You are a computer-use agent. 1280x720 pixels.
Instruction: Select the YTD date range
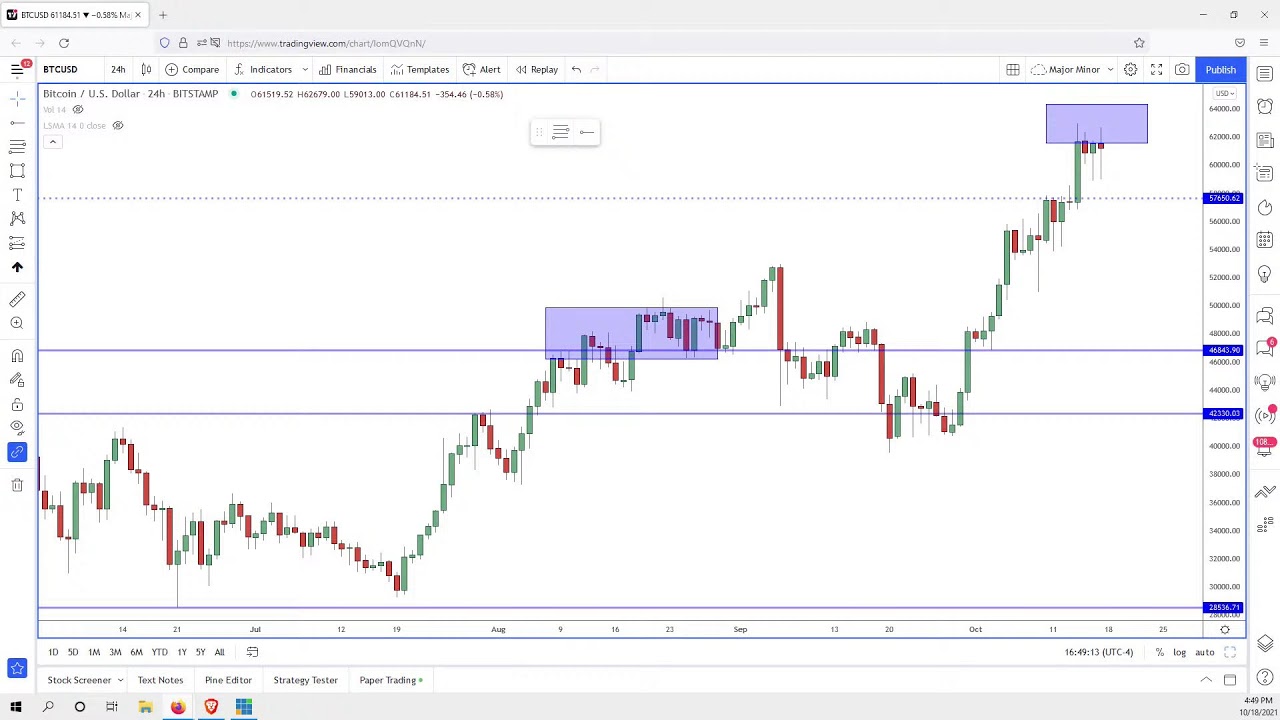point(159,652)
